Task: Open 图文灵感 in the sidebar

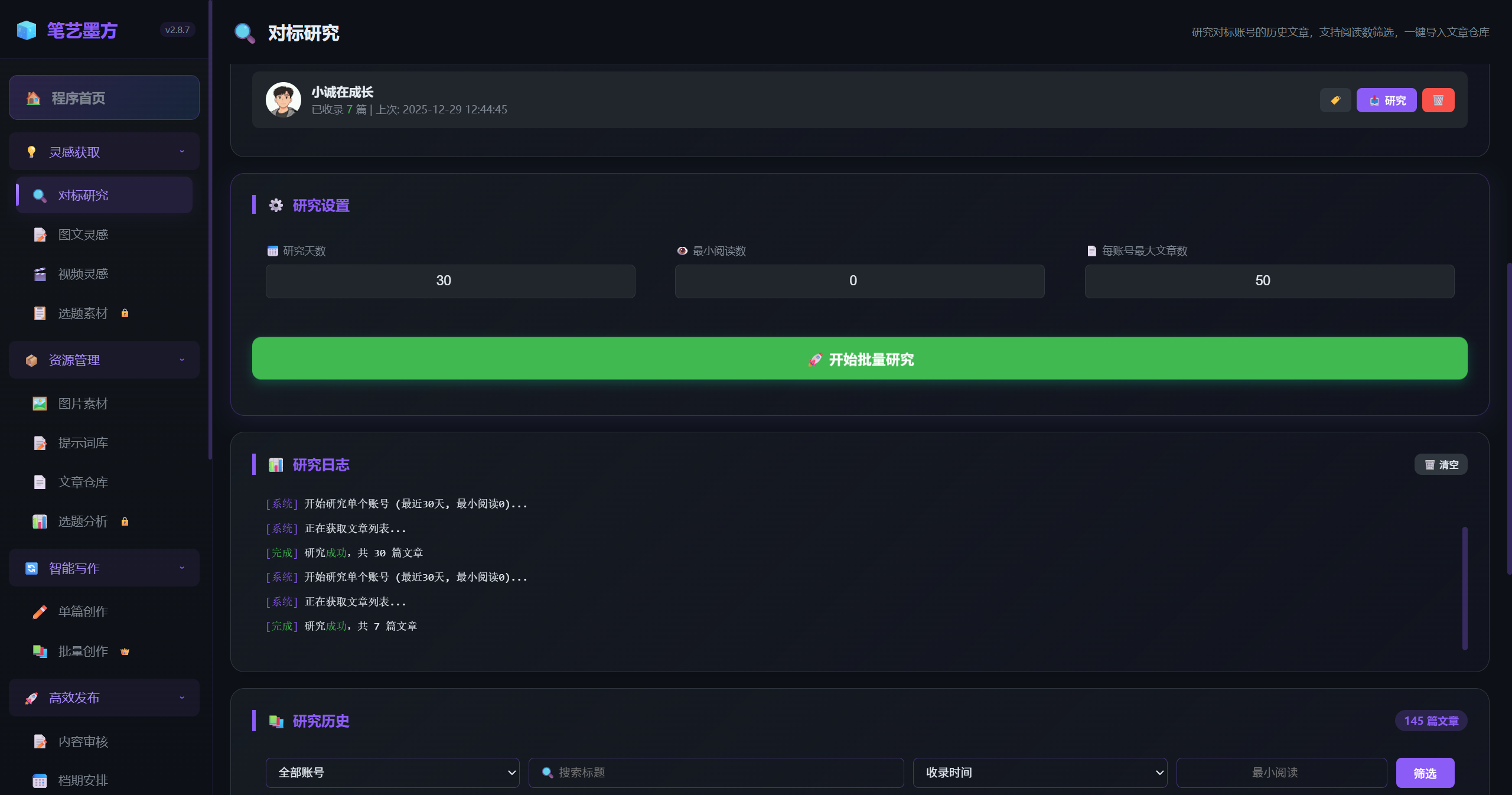Action: [83, 234]
